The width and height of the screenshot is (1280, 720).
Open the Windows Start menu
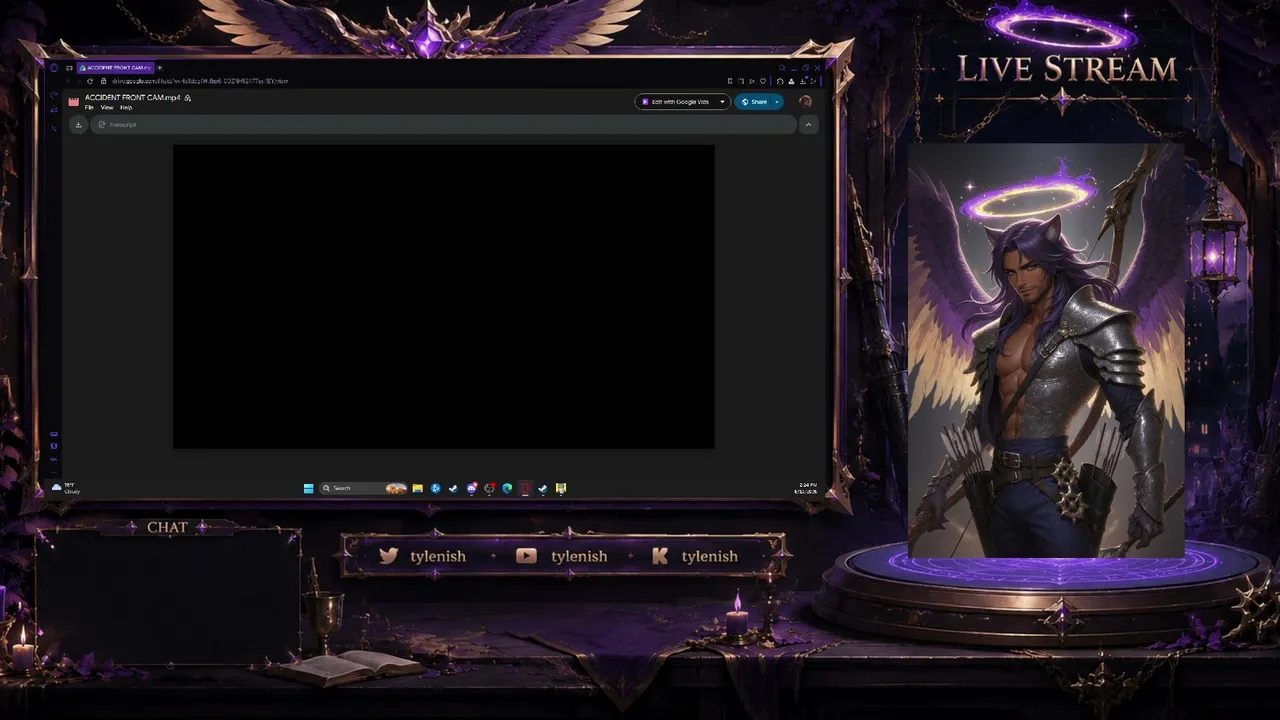(x=309, y=489)
